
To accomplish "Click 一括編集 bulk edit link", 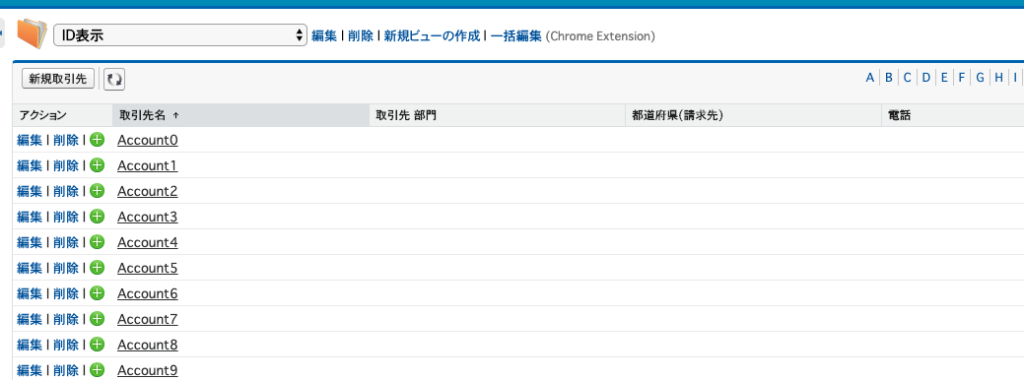I will (516, 36).
